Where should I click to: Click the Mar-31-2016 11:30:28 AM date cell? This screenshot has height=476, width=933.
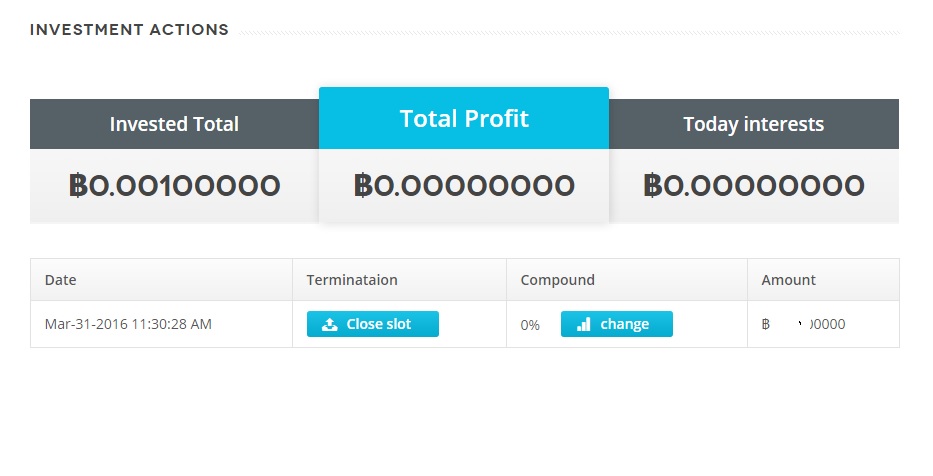(128, 325)
